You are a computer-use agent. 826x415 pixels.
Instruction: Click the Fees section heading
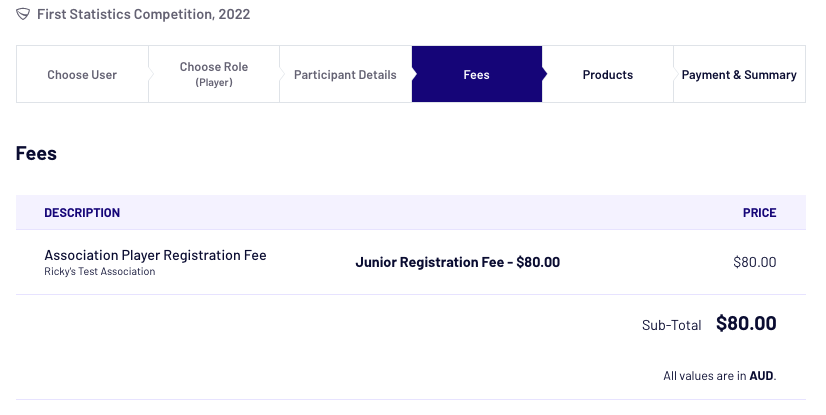(36, 154)
